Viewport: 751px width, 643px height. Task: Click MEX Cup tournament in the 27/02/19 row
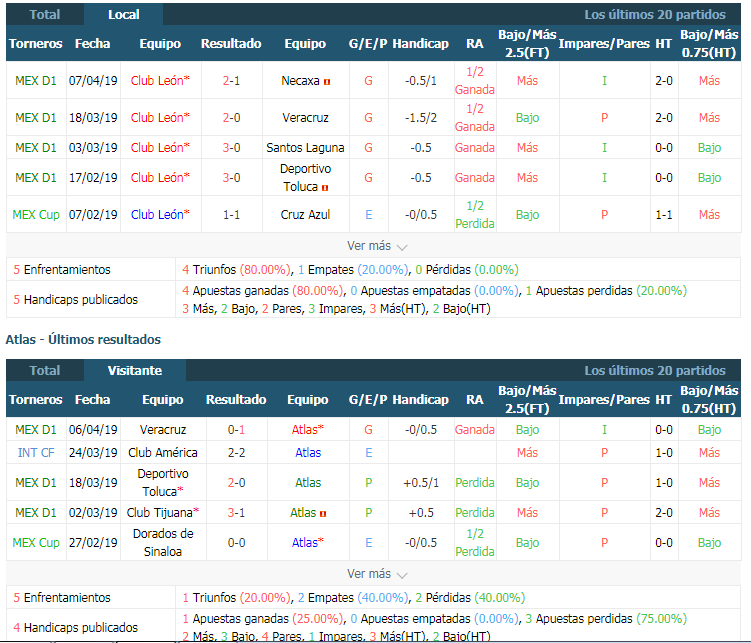pos(36,542)
